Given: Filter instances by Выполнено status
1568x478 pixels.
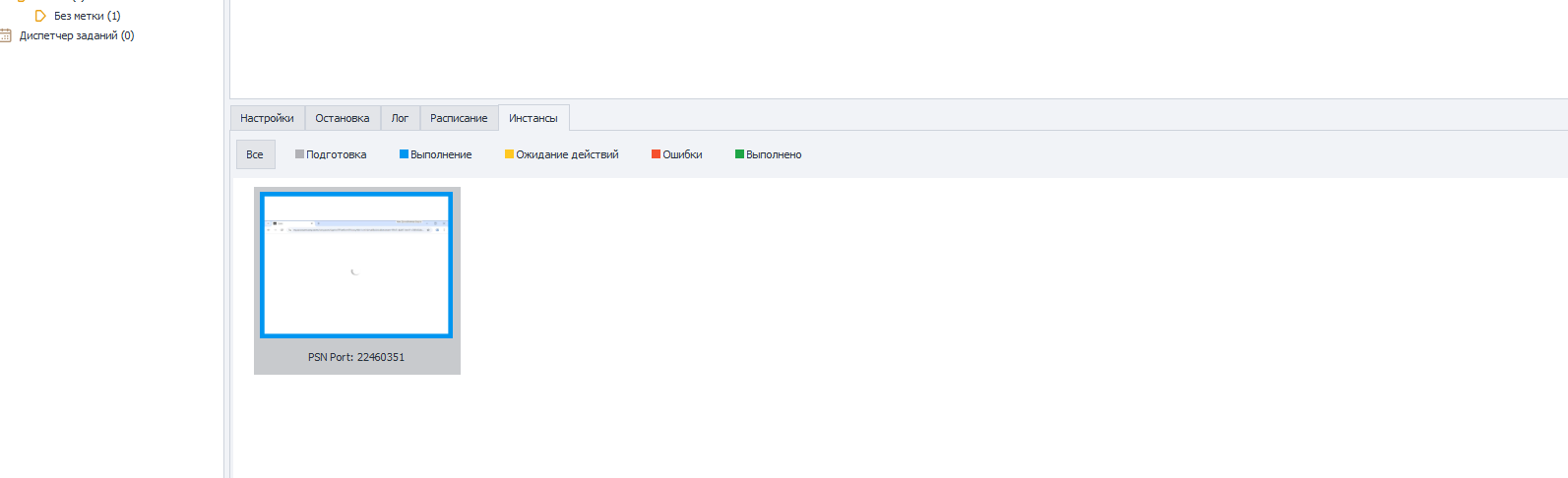Looking at the screenshot, I should click(769, 154).
